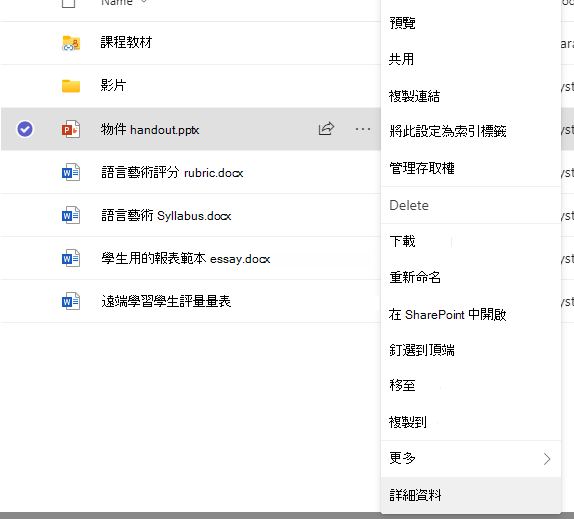
Task: Toggle the select-all checkbox in the header
Action: pyautogui.click(x=68, y=3)
